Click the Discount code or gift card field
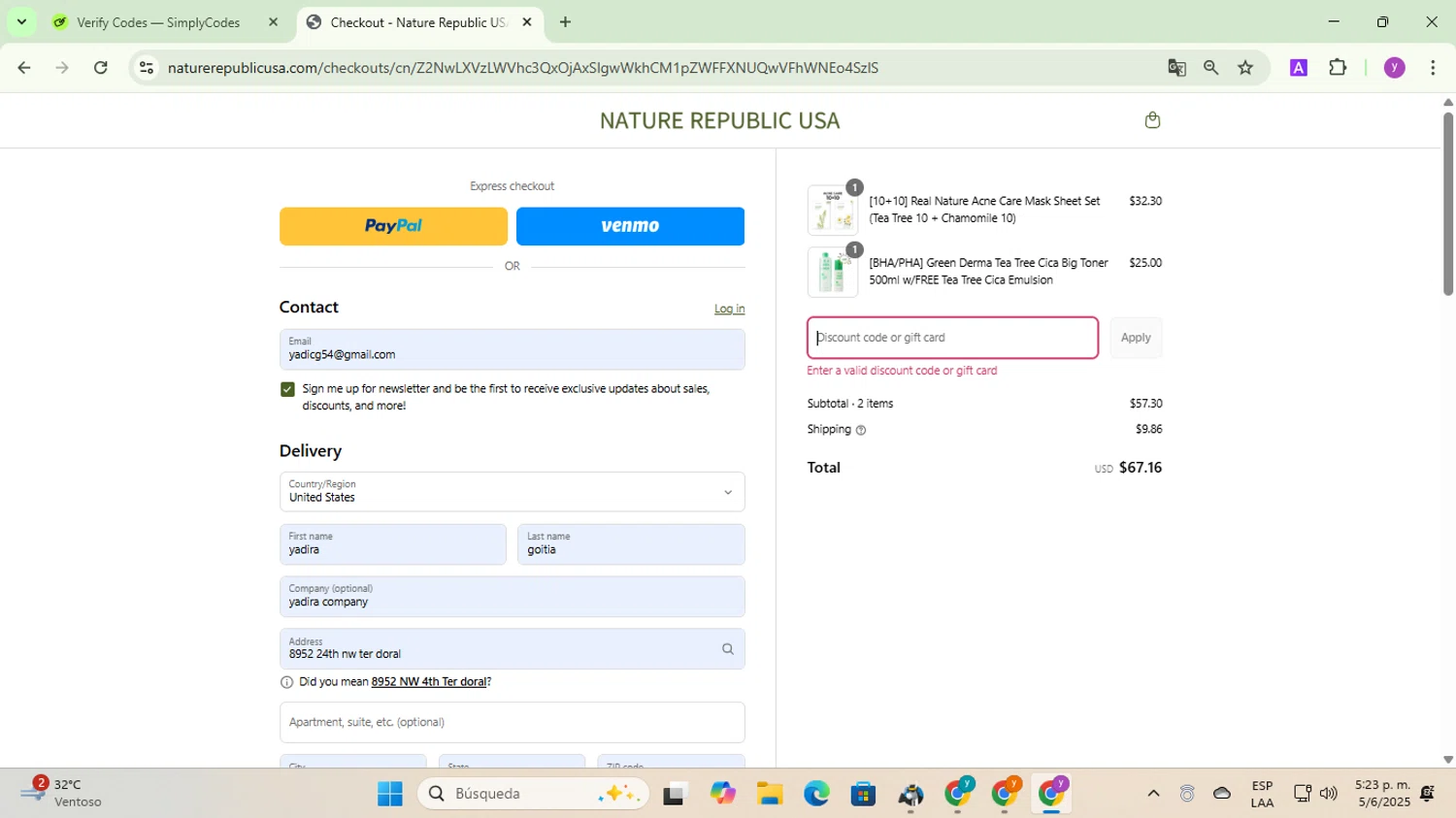This screenshot has width=1456, height=818. coord(952,338)
